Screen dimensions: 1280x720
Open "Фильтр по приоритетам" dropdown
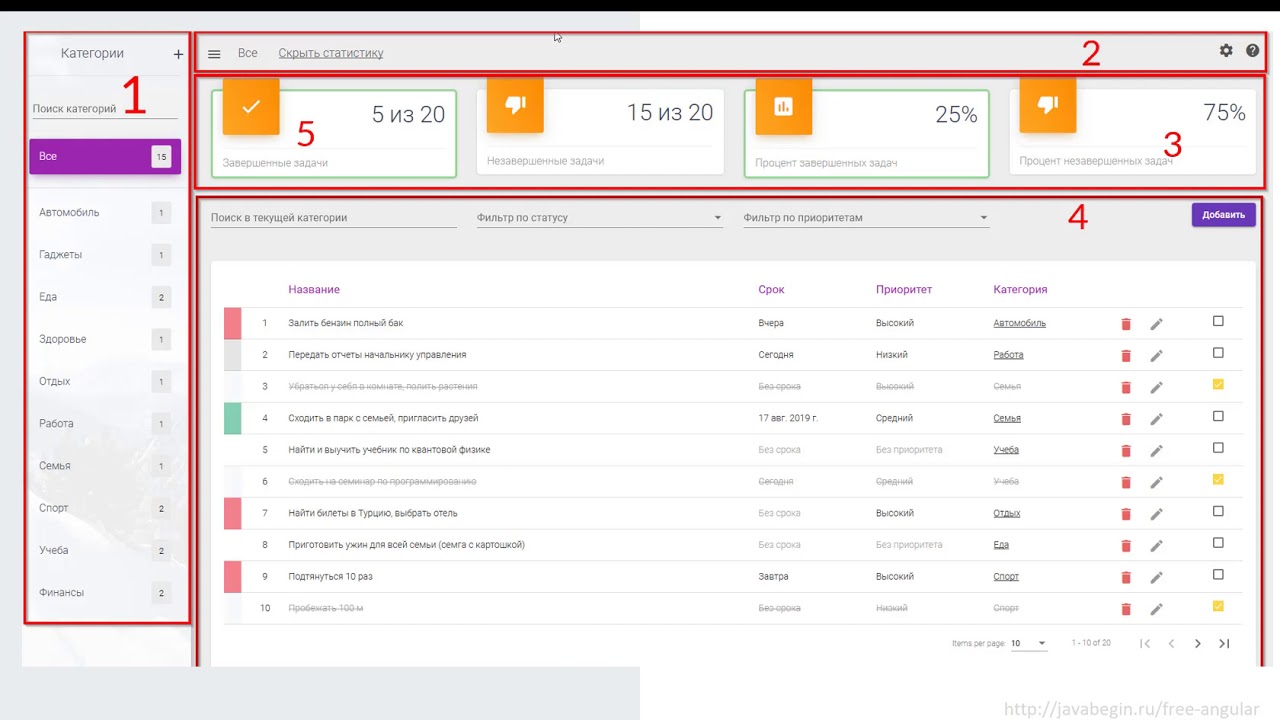tap(866, 217)
